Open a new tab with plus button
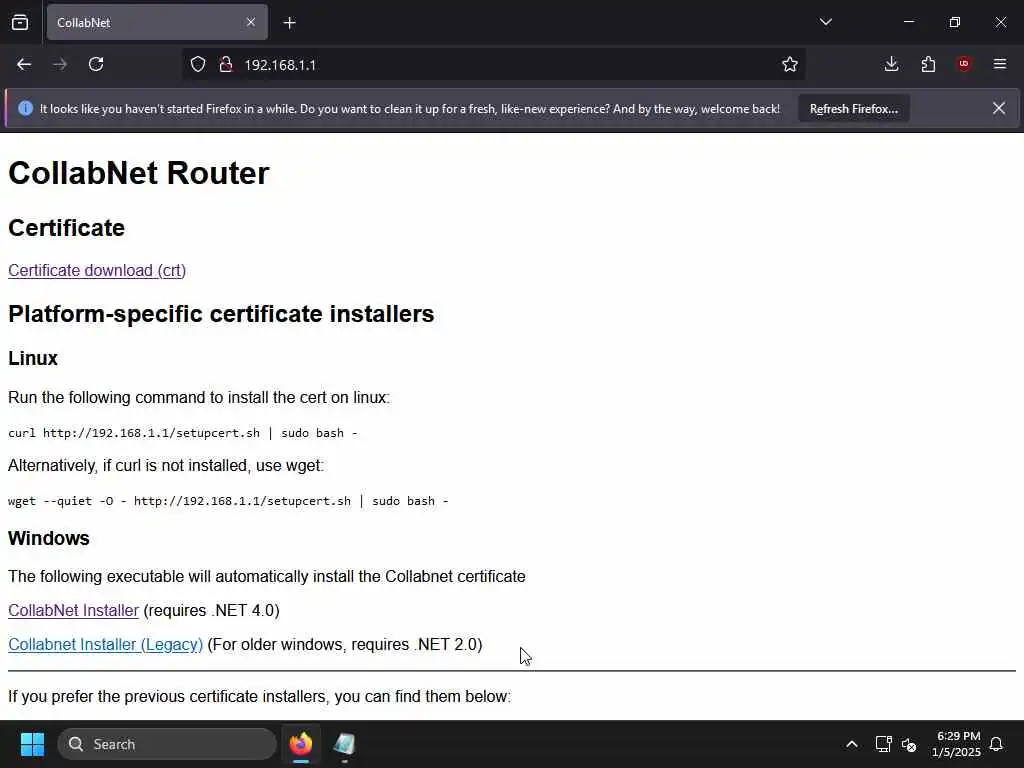This screenshot has width=1024, height=768. 290,23
